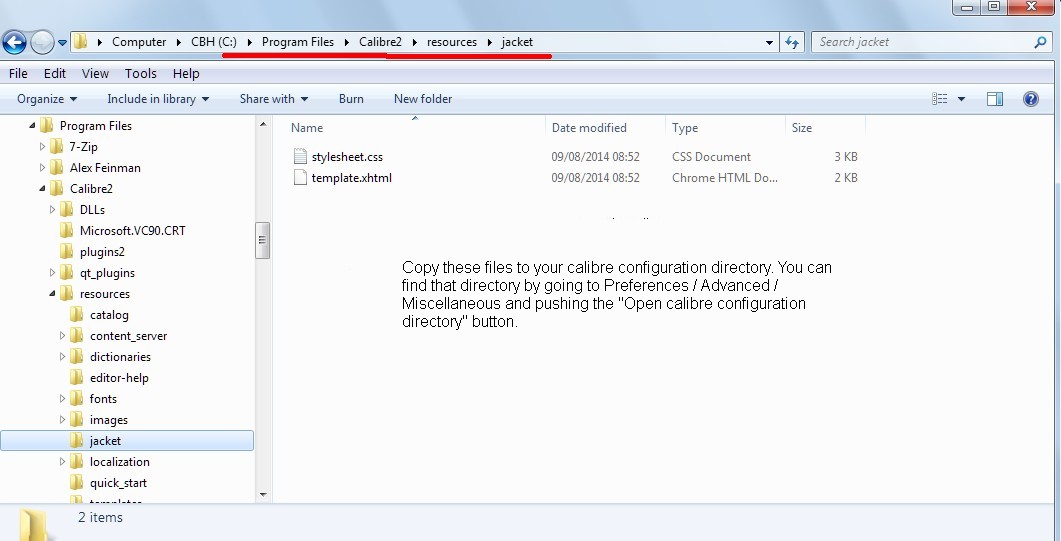The width and height of the screenshot is (1061, 541).
Task: Click the 7-Zip folder icon
Action: pyautogui.click(x=57, y=147)
